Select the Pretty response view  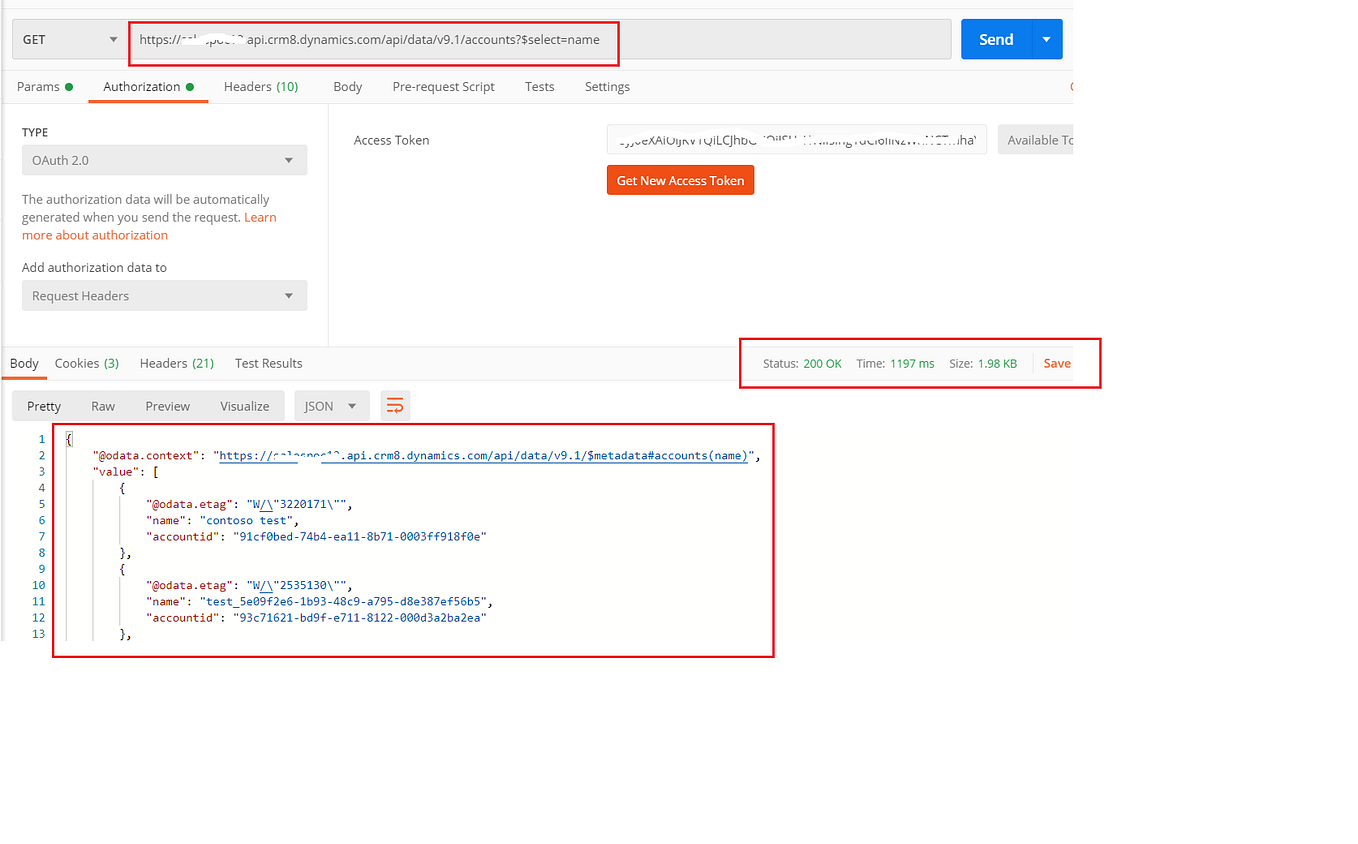(43, 405)
